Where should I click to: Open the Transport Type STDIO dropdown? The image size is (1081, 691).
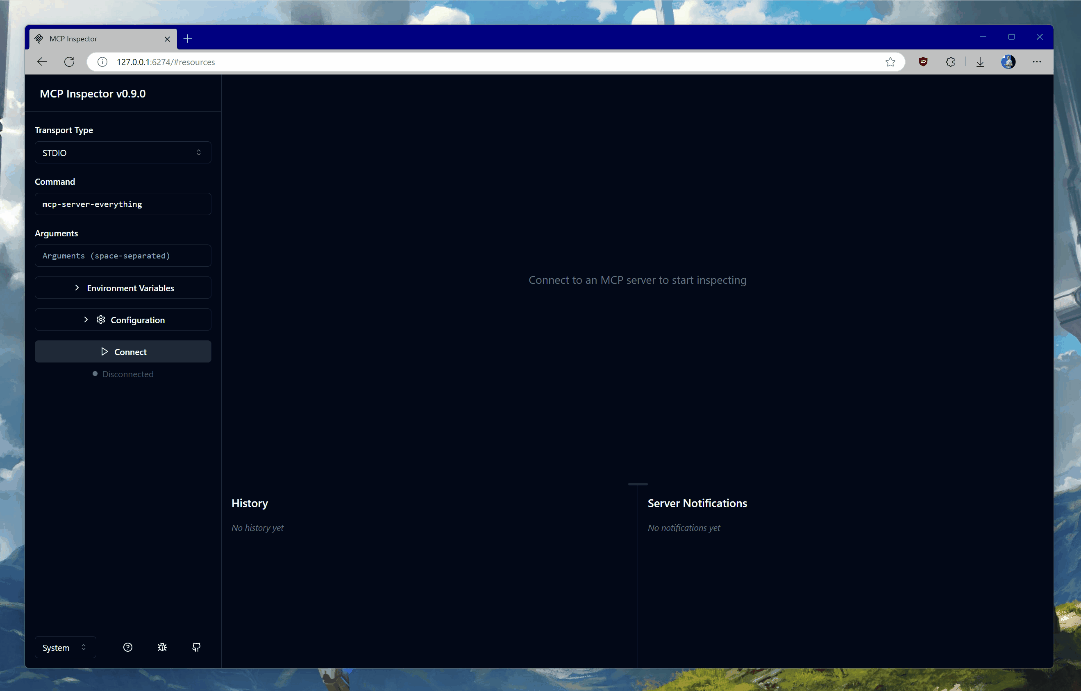(122, 152)
